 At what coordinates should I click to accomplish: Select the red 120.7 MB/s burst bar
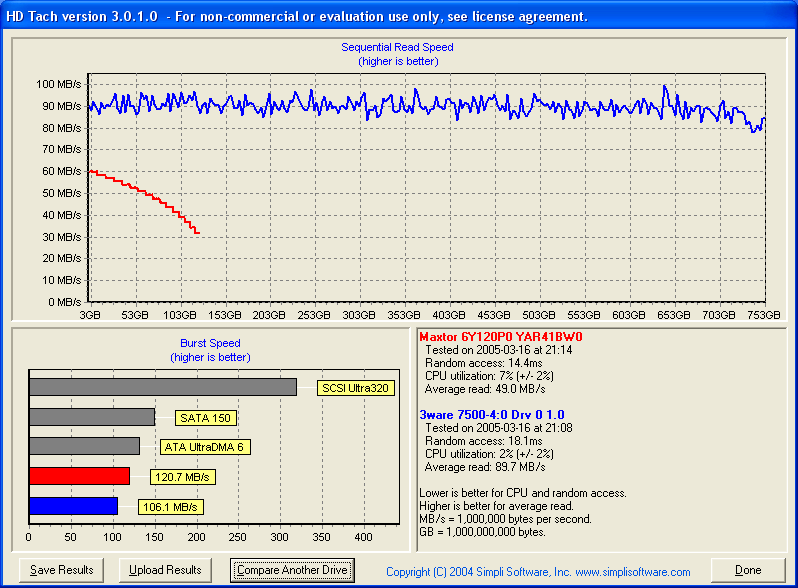click(x=79, y=476)
